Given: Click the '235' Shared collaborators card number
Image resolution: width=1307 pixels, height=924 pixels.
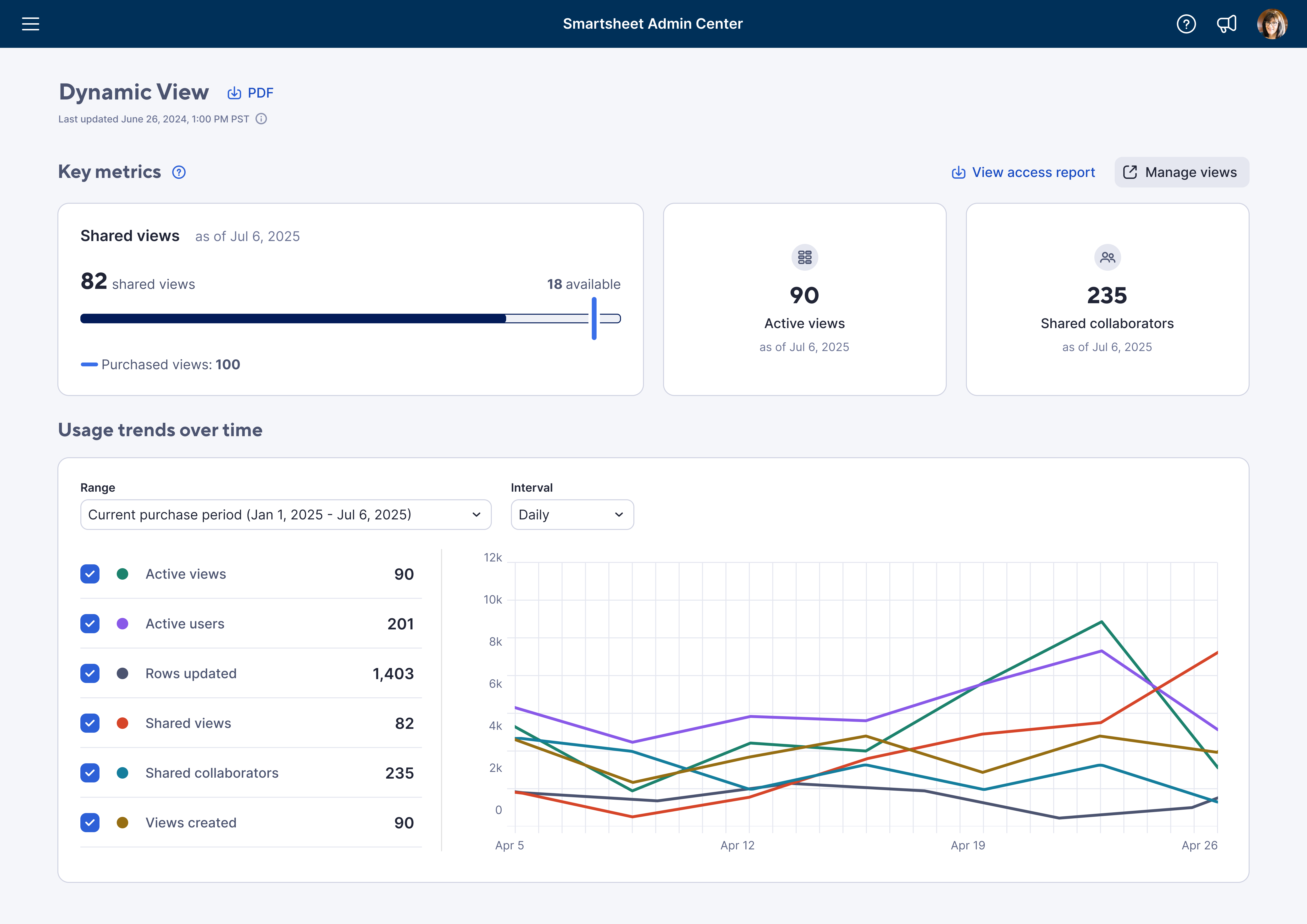Looking at the screenshot, I should (1107, 295).
